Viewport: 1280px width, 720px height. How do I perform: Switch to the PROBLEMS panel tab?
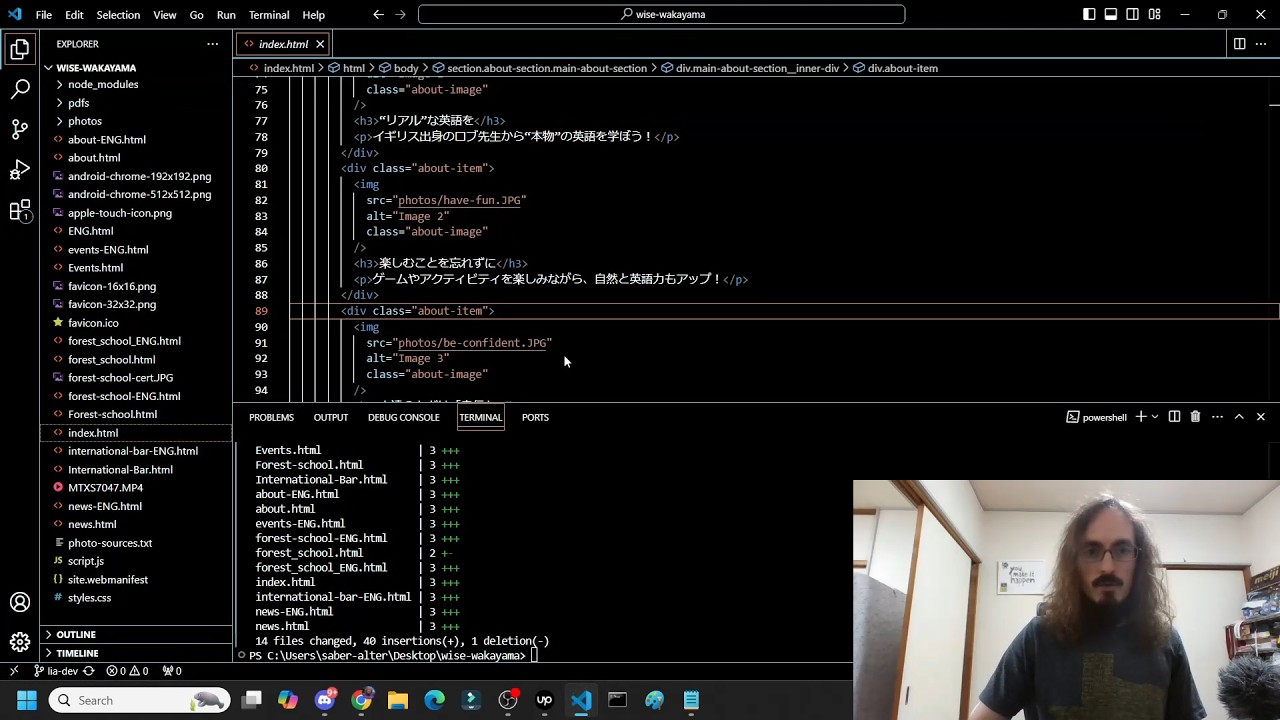(x=271, y=417)
